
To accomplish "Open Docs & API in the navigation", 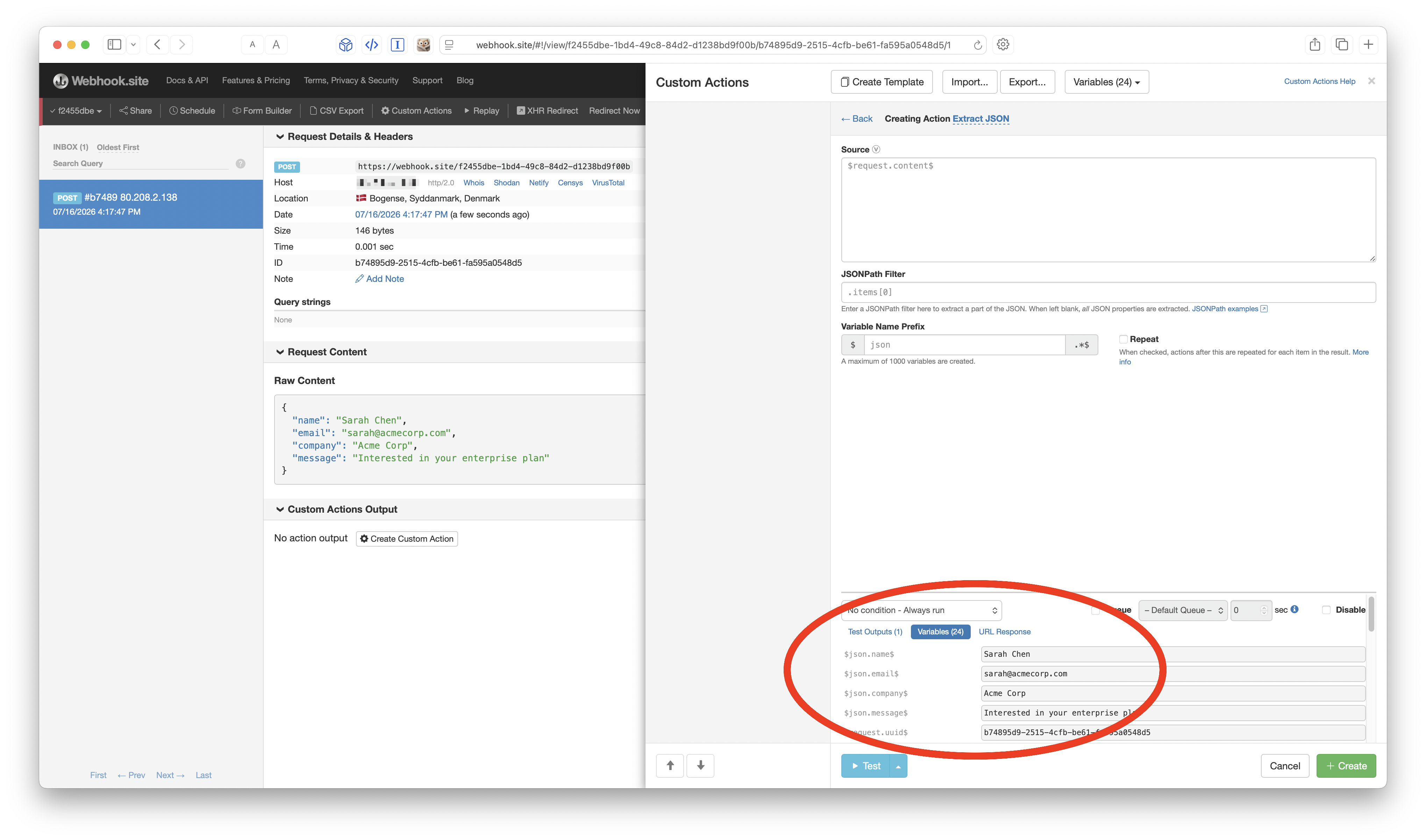I will click(x=187, y=80).
